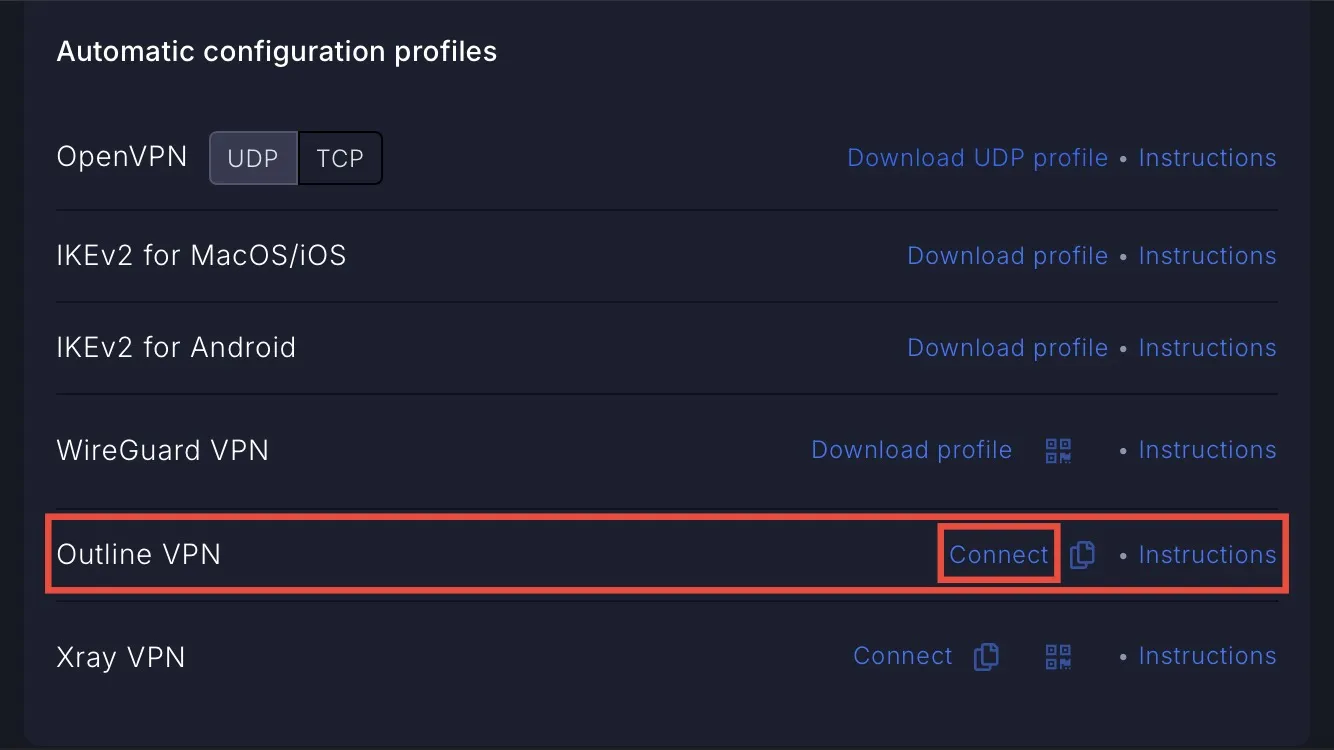Screen dimensions: 1334x750
Task: Show Xray VPN QR code icon
Action: click(x=1058, y=657)
